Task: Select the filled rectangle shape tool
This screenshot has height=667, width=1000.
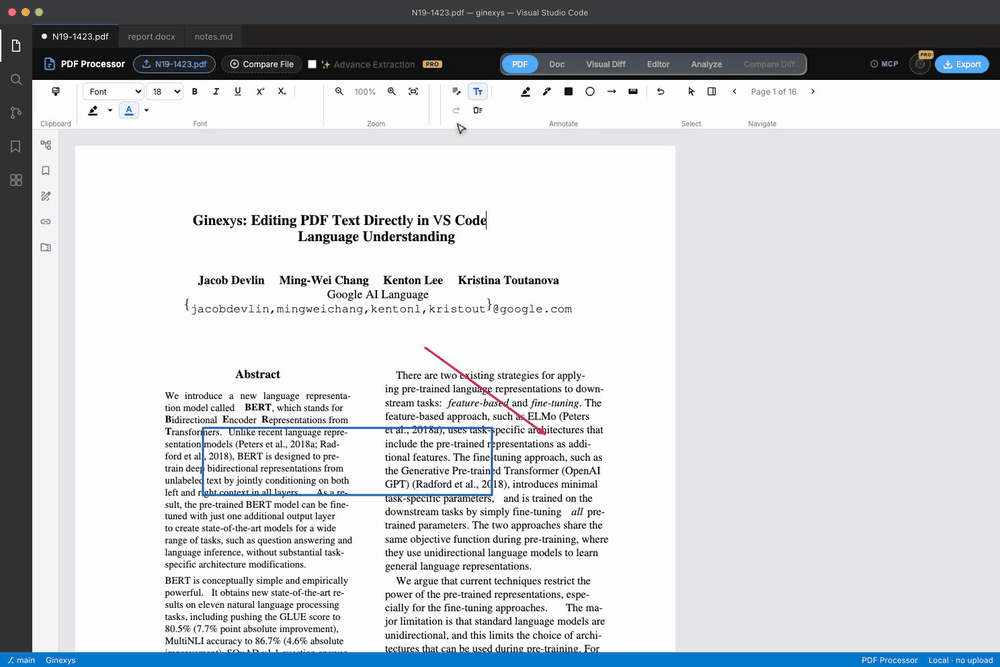Action: (568, 91)
